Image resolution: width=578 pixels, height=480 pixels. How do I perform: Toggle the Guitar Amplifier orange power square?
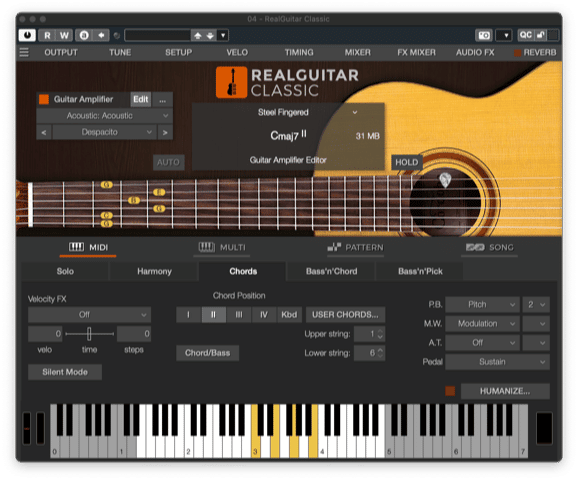[44, 99]
